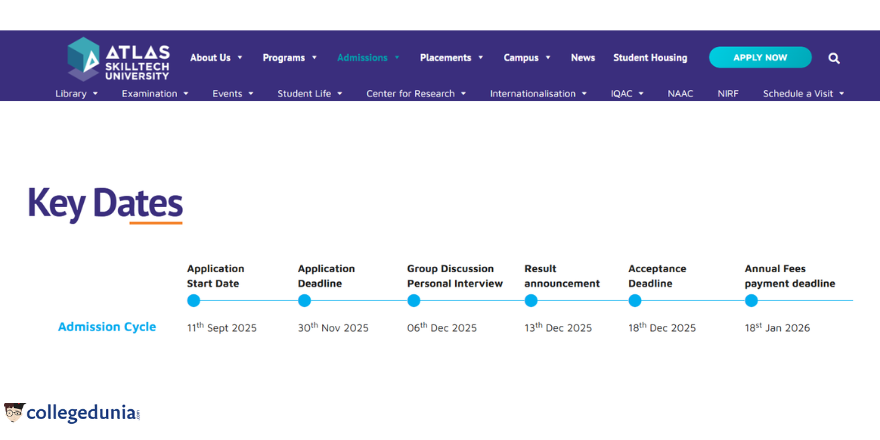This screenshot has width=880, height=440.
Task: Go to Student Housing
Action: pyautogui.click(x=650, y=57)
